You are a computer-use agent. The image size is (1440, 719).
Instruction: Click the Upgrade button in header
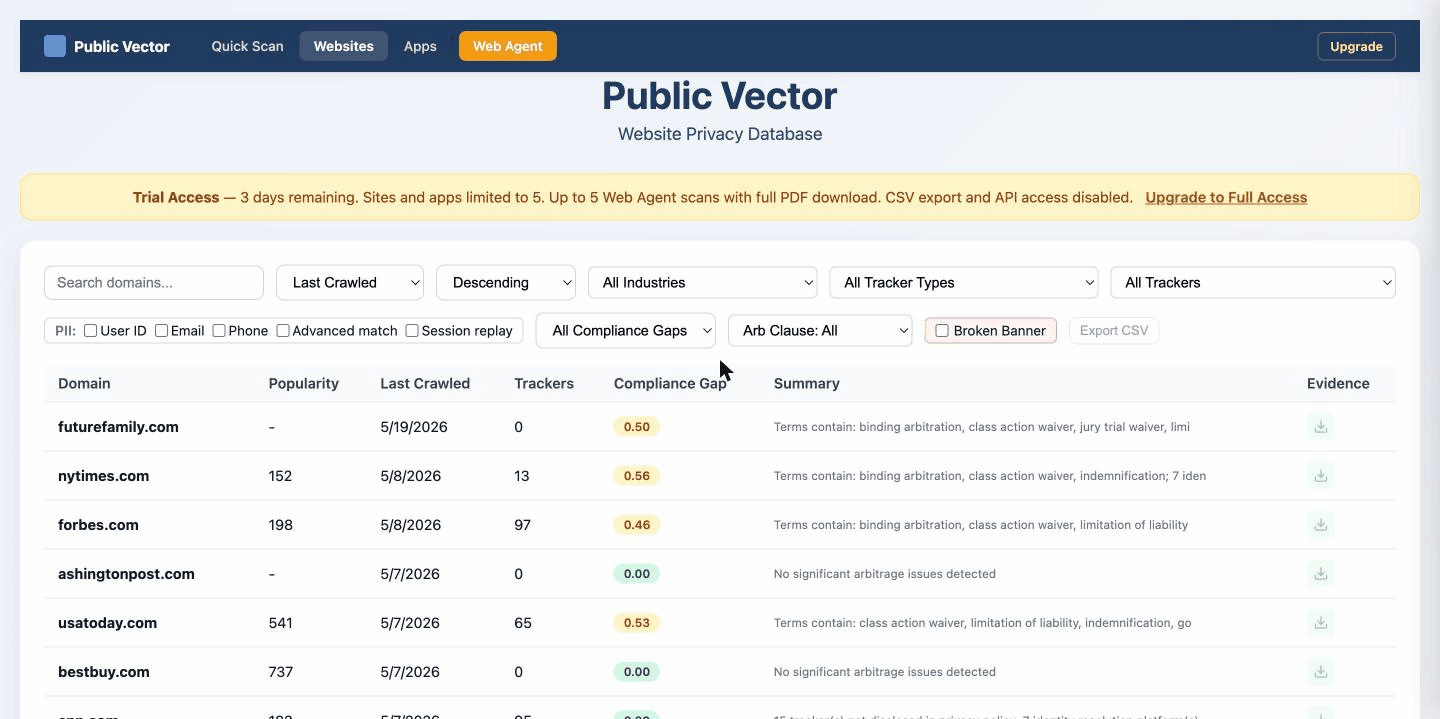tap(1356, 46)
